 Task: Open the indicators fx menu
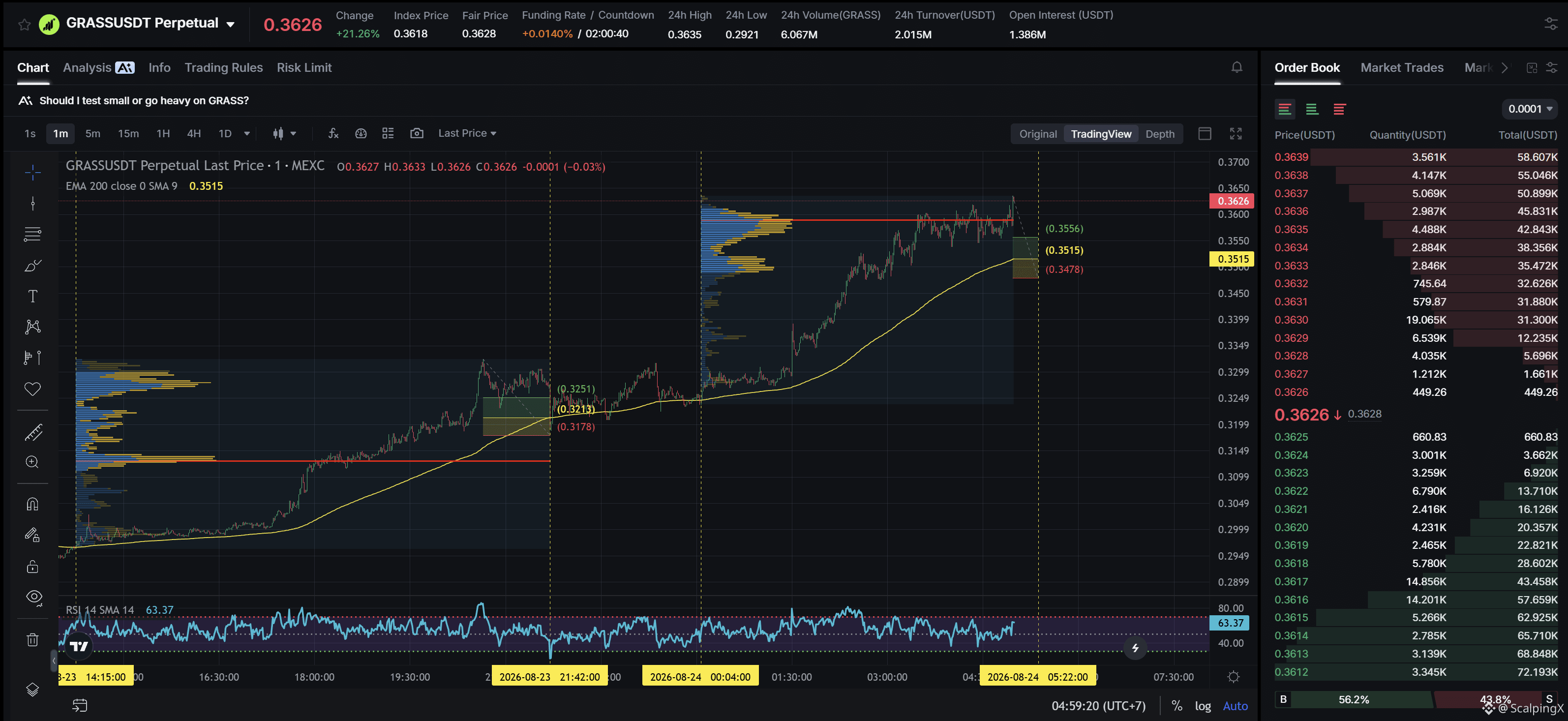(x=333, y=133)
